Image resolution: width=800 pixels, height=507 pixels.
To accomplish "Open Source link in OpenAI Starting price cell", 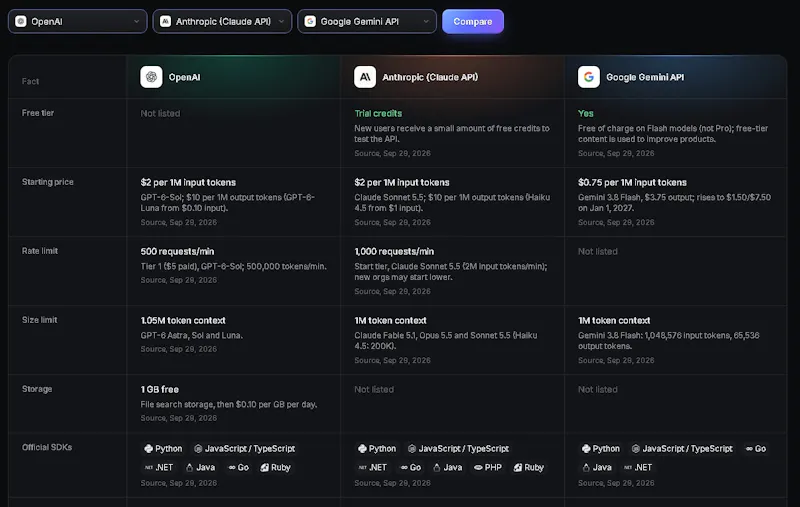I will [179, 222].
